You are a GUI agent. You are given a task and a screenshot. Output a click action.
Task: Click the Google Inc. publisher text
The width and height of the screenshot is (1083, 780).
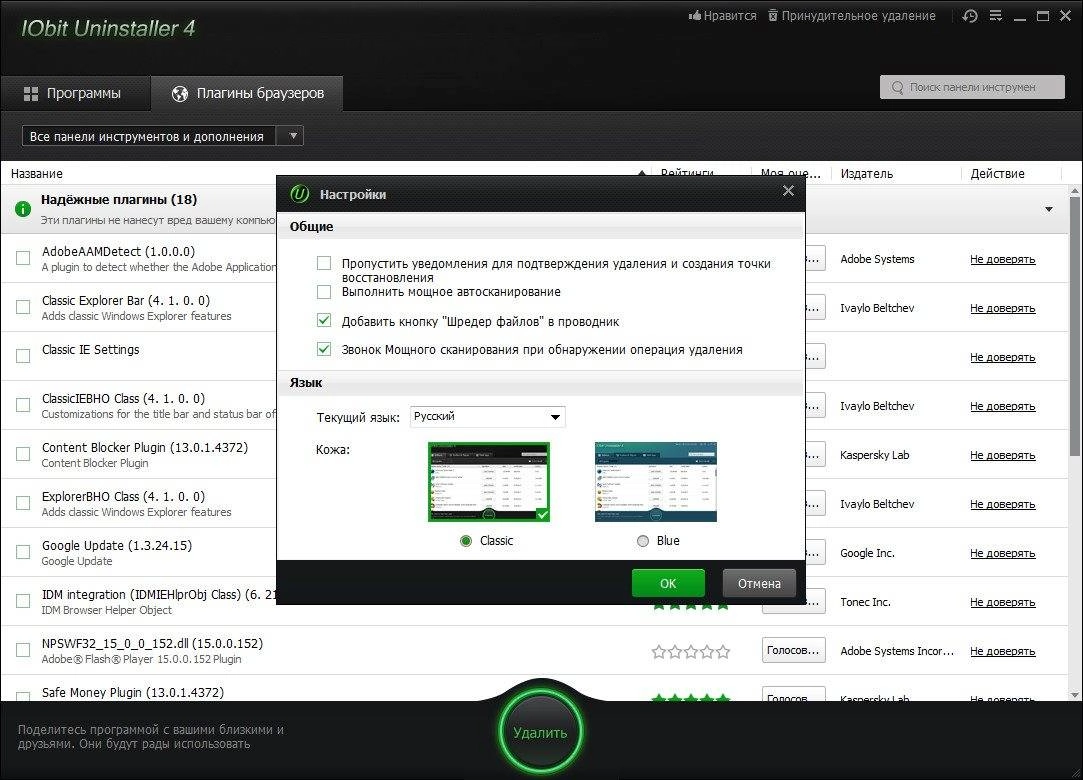click(867, 553)
